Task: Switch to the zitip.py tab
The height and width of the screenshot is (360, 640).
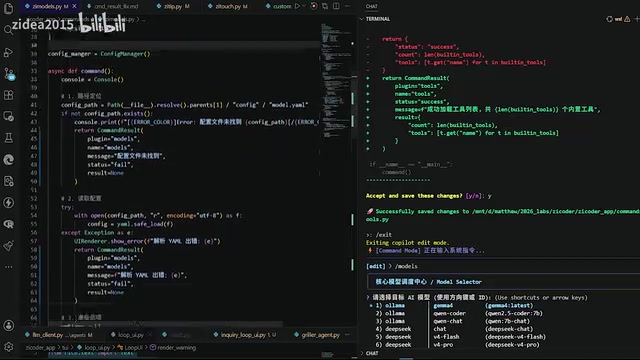Action: pos(173,6)
